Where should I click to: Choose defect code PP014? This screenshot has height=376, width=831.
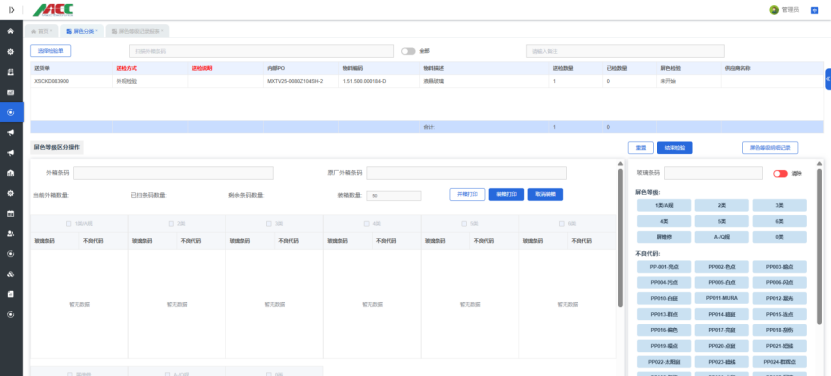click(x=722, y=314)
